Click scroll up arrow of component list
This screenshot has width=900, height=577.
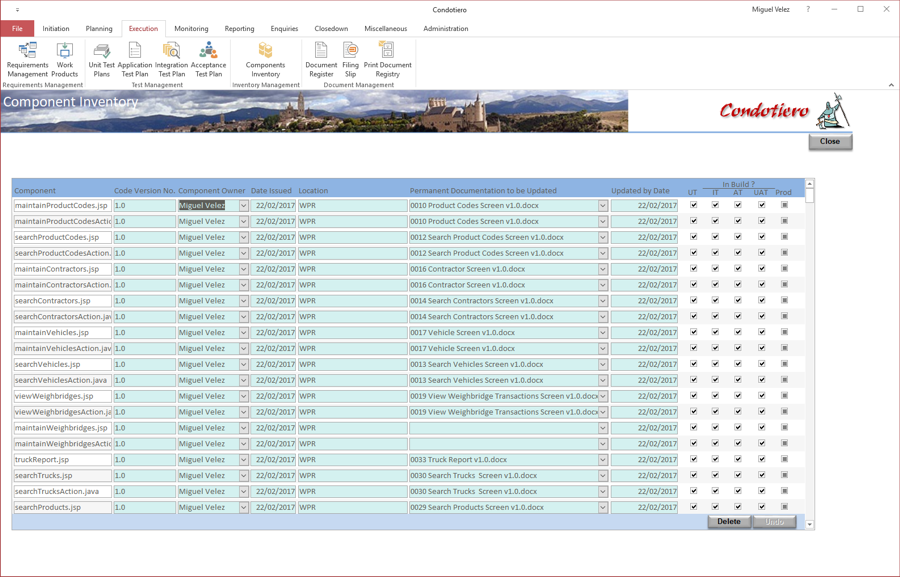809,184
